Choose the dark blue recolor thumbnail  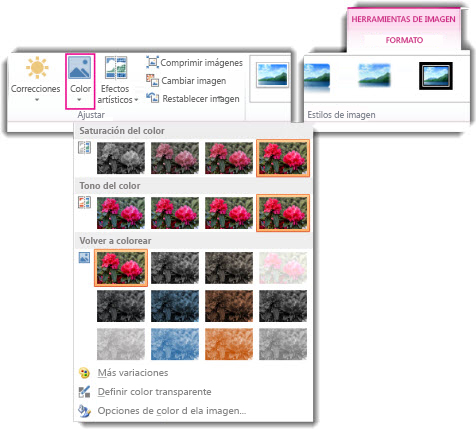tap(175, 306)
